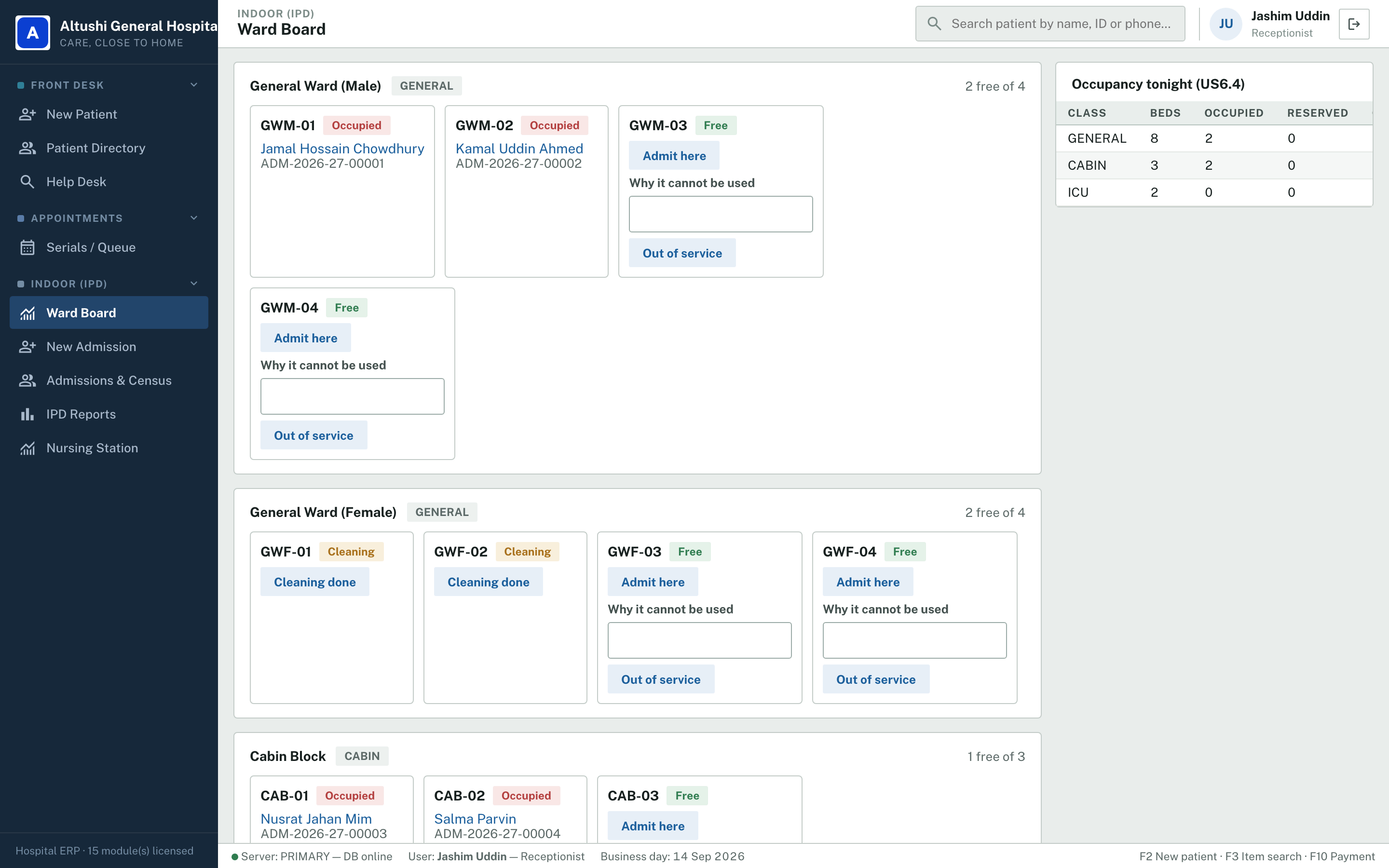Mark bed GWF-04 Out of service
Viewport: 1389px width, 868px height.
(876, 679)
